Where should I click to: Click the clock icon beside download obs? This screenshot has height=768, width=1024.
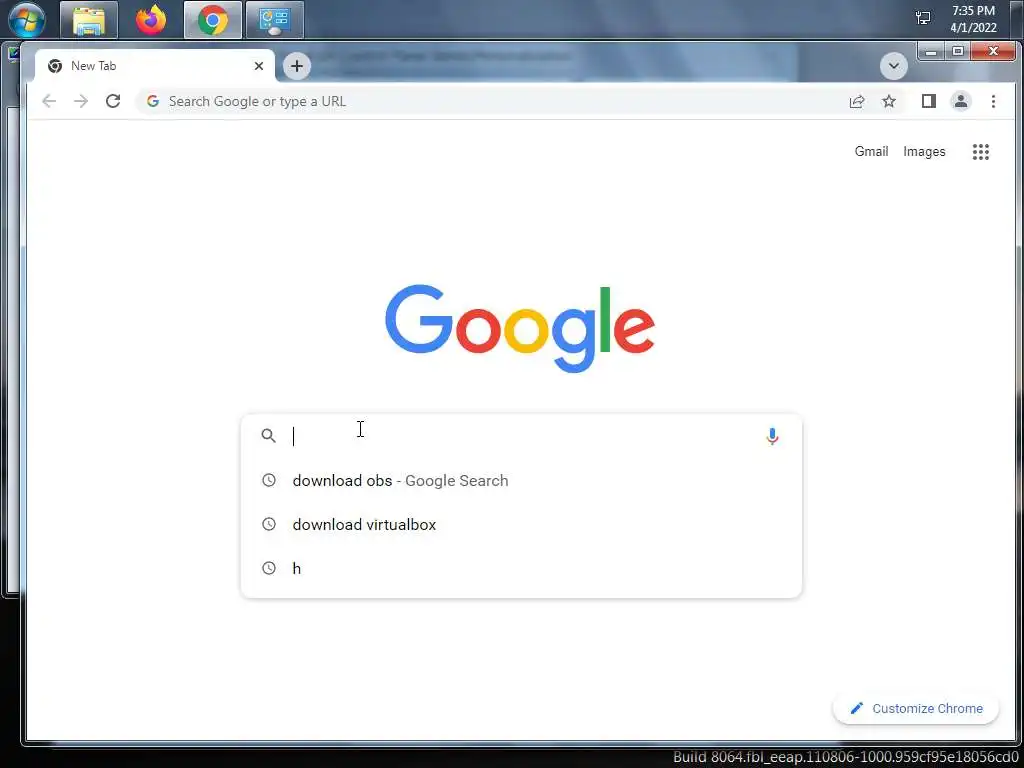268,480
